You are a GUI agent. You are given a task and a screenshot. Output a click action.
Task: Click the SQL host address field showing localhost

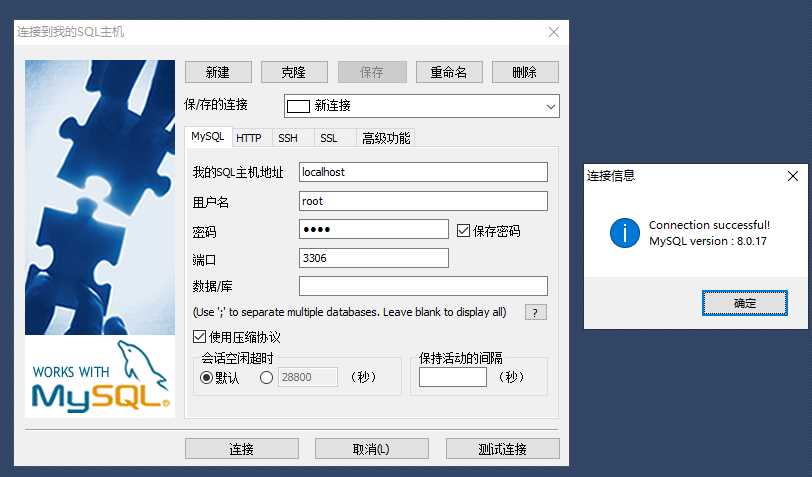tap(423, 172)
